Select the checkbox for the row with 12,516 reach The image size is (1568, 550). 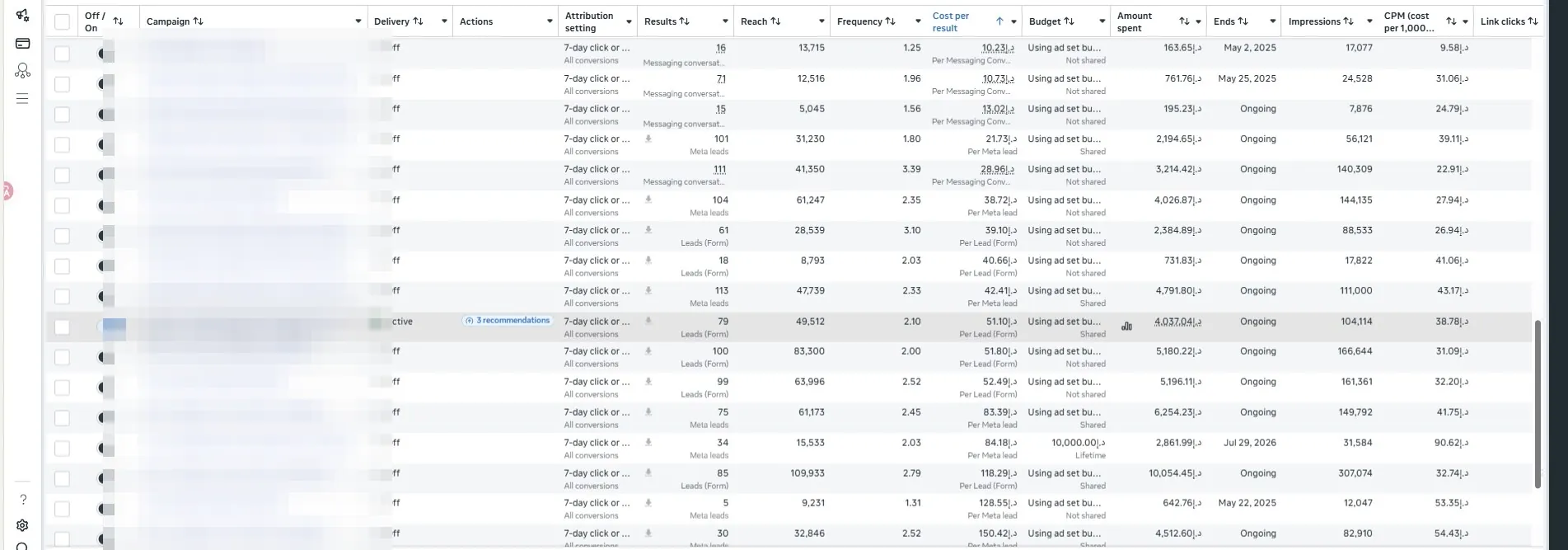tap(62, 84)
